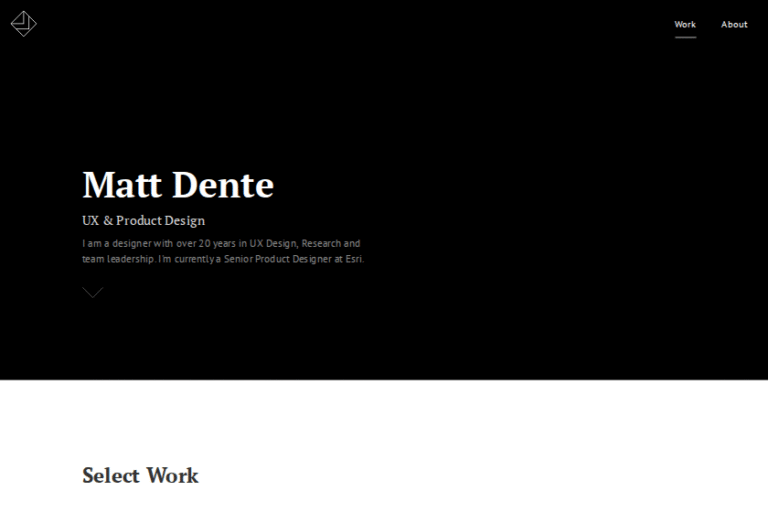Open the Work navigation tab

(x=685, y=24)
